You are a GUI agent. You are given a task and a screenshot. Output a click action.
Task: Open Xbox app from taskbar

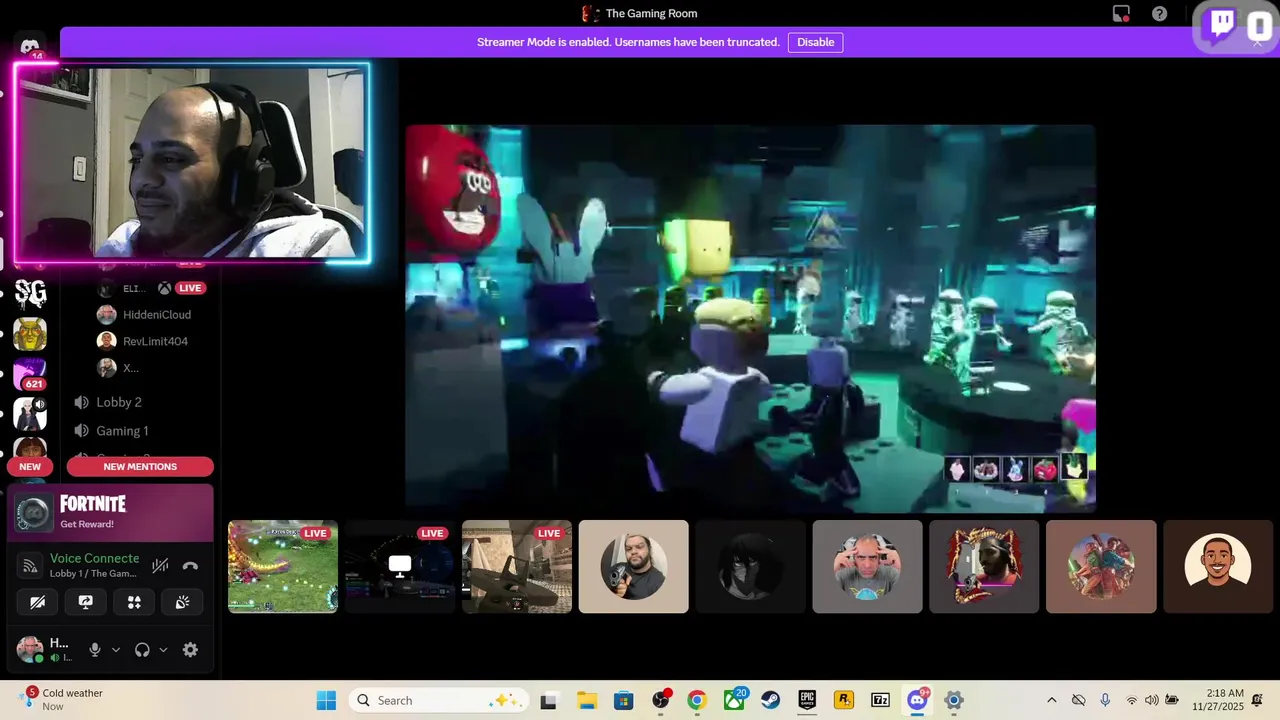click(x=734, y=700)
